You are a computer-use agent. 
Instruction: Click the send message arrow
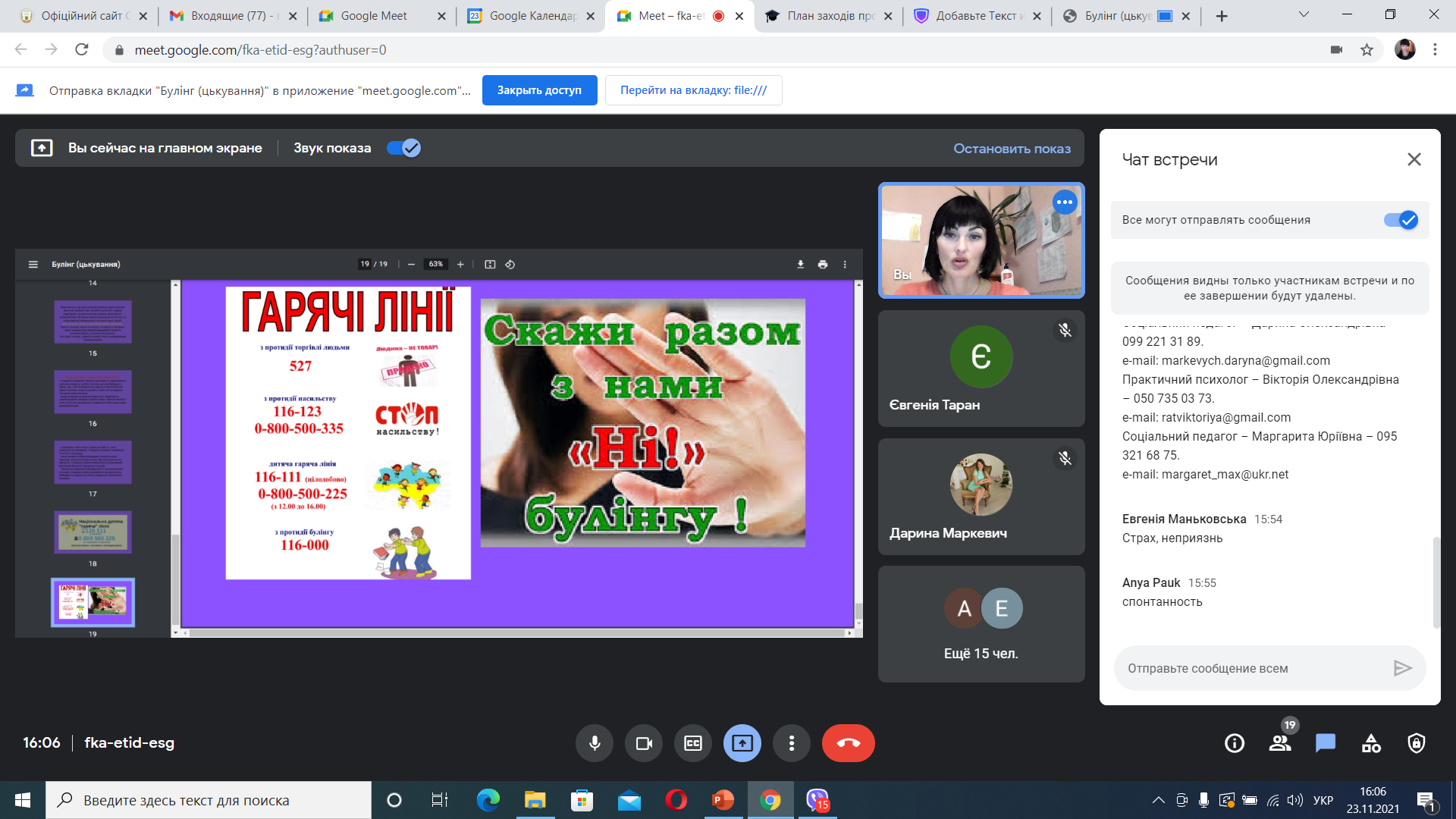(x=1402, y=668)
